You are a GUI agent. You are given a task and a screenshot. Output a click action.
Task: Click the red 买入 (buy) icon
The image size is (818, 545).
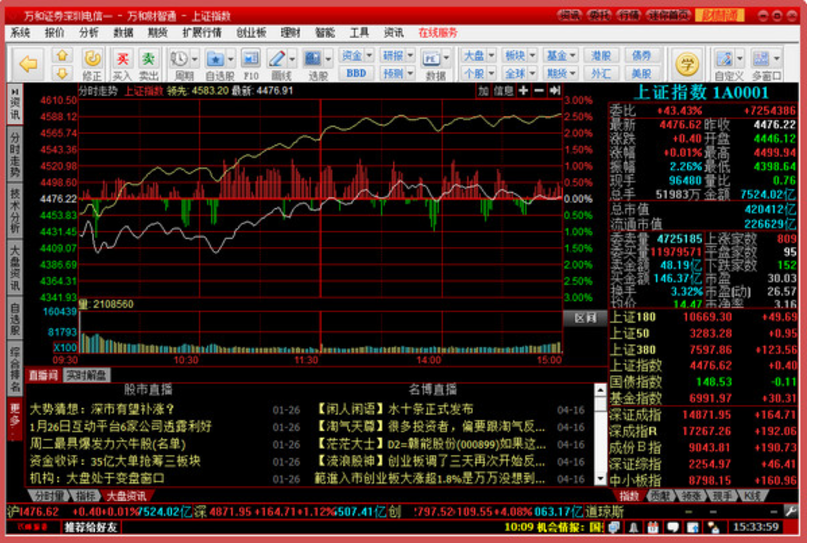(122, 59)
